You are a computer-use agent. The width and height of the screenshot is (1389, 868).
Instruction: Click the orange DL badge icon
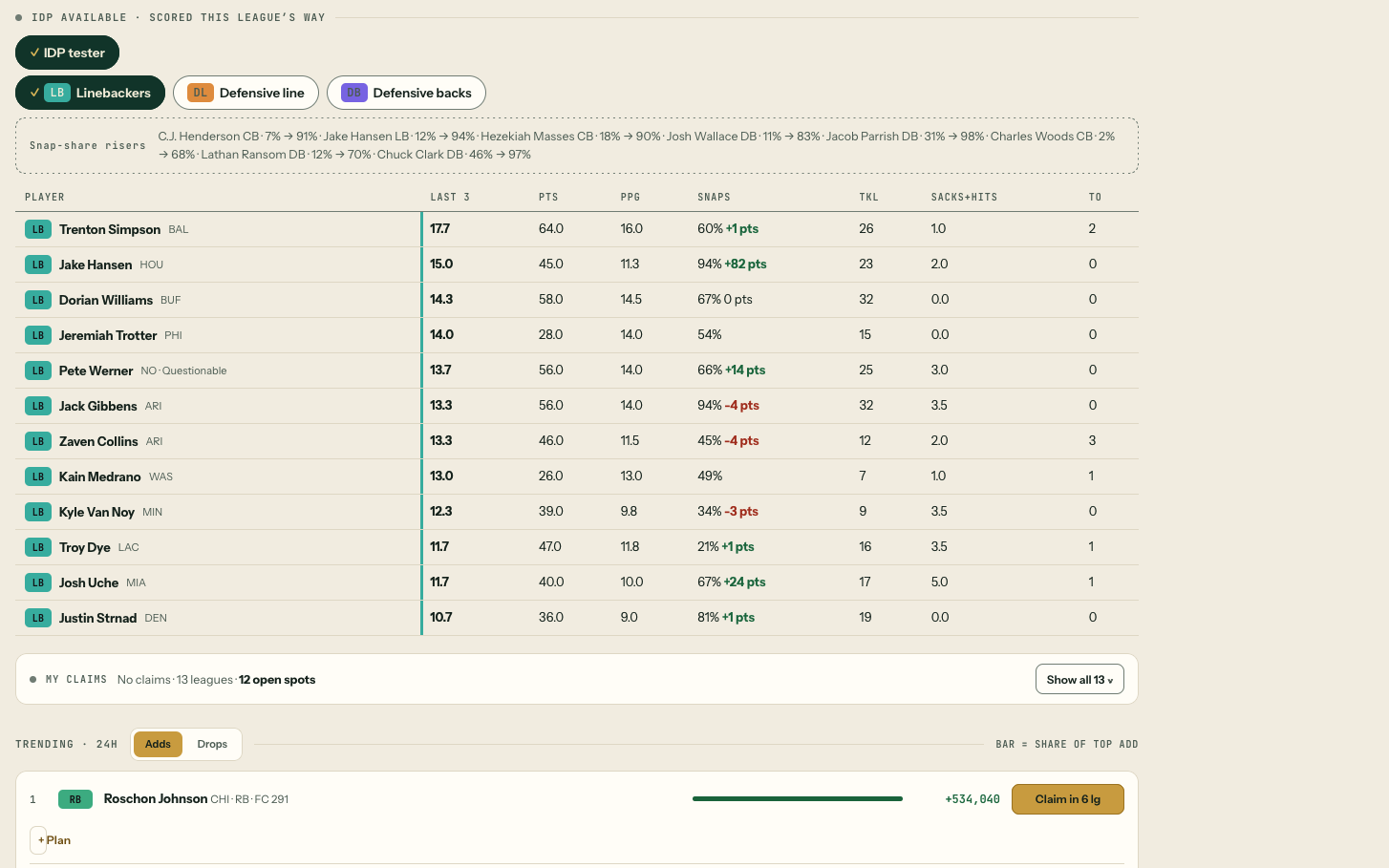(x=200, y=93)
